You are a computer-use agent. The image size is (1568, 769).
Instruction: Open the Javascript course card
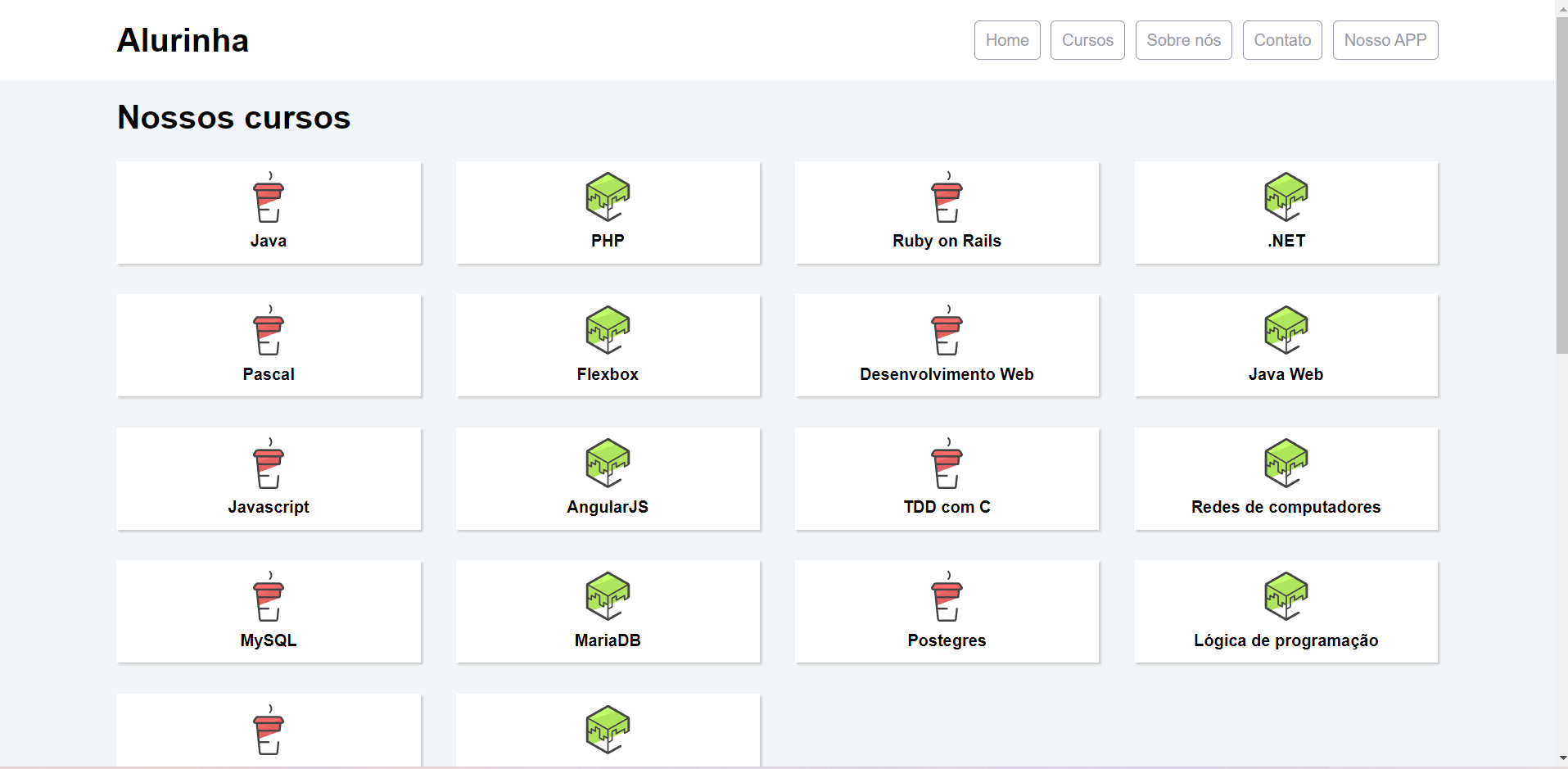(268, 478)
